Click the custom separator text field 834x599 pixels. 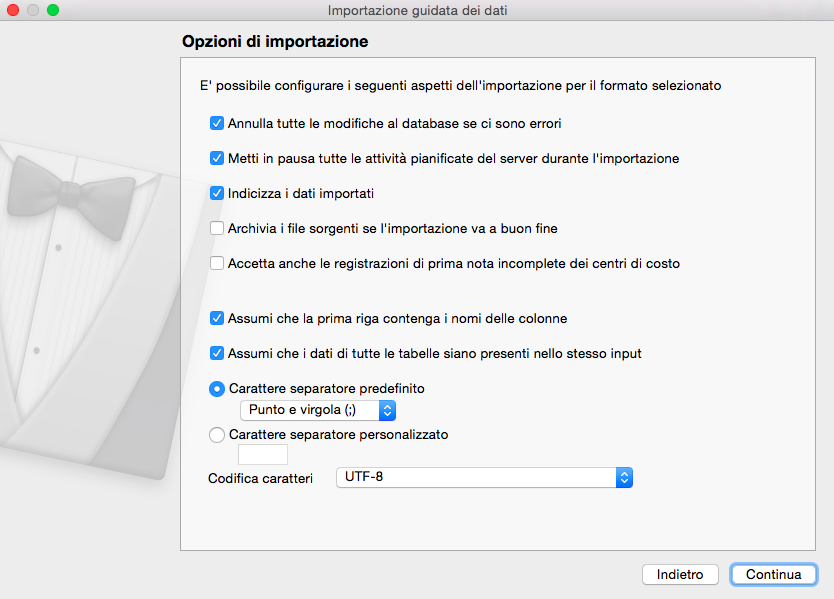(263, 455)
